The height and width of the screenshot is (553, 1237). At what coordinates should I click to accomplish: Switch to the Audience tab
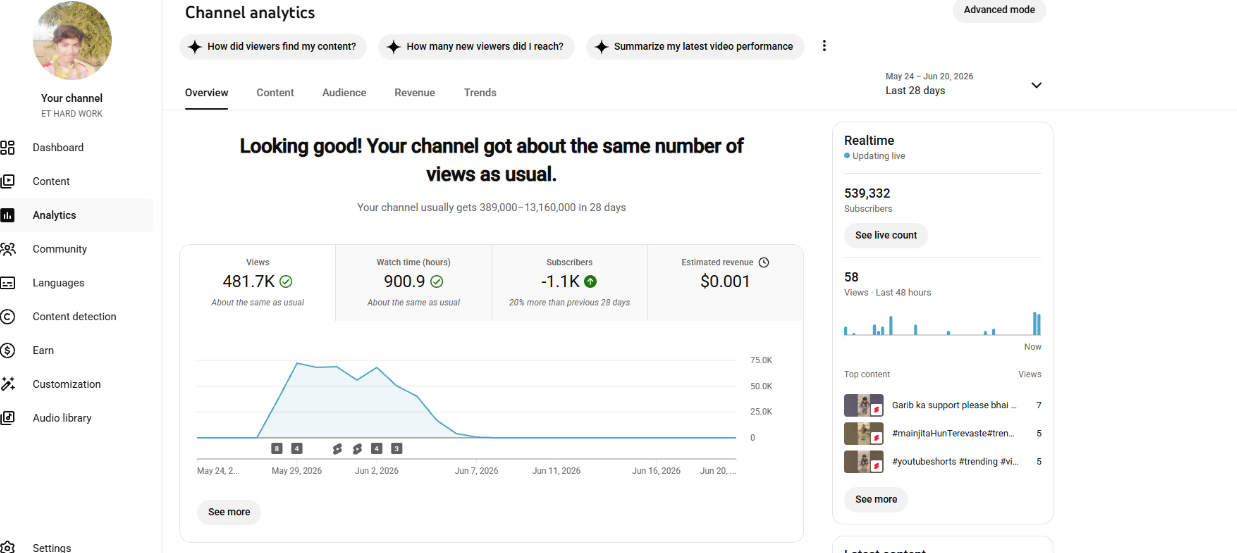[344, 92]
